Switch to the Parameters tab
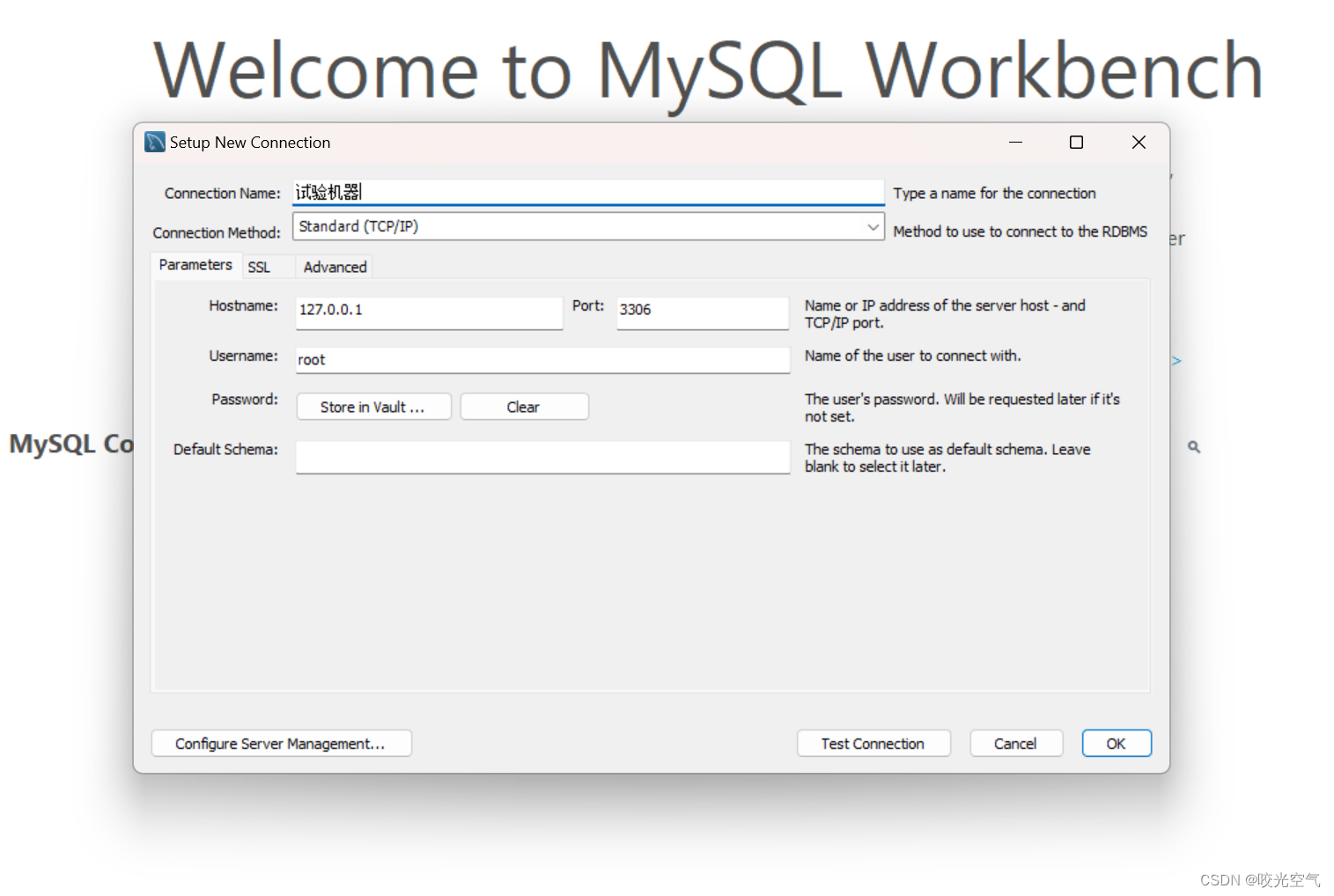Image resolution: width=1334 pixels, height=896 pixels. click(x=195, y=265)
